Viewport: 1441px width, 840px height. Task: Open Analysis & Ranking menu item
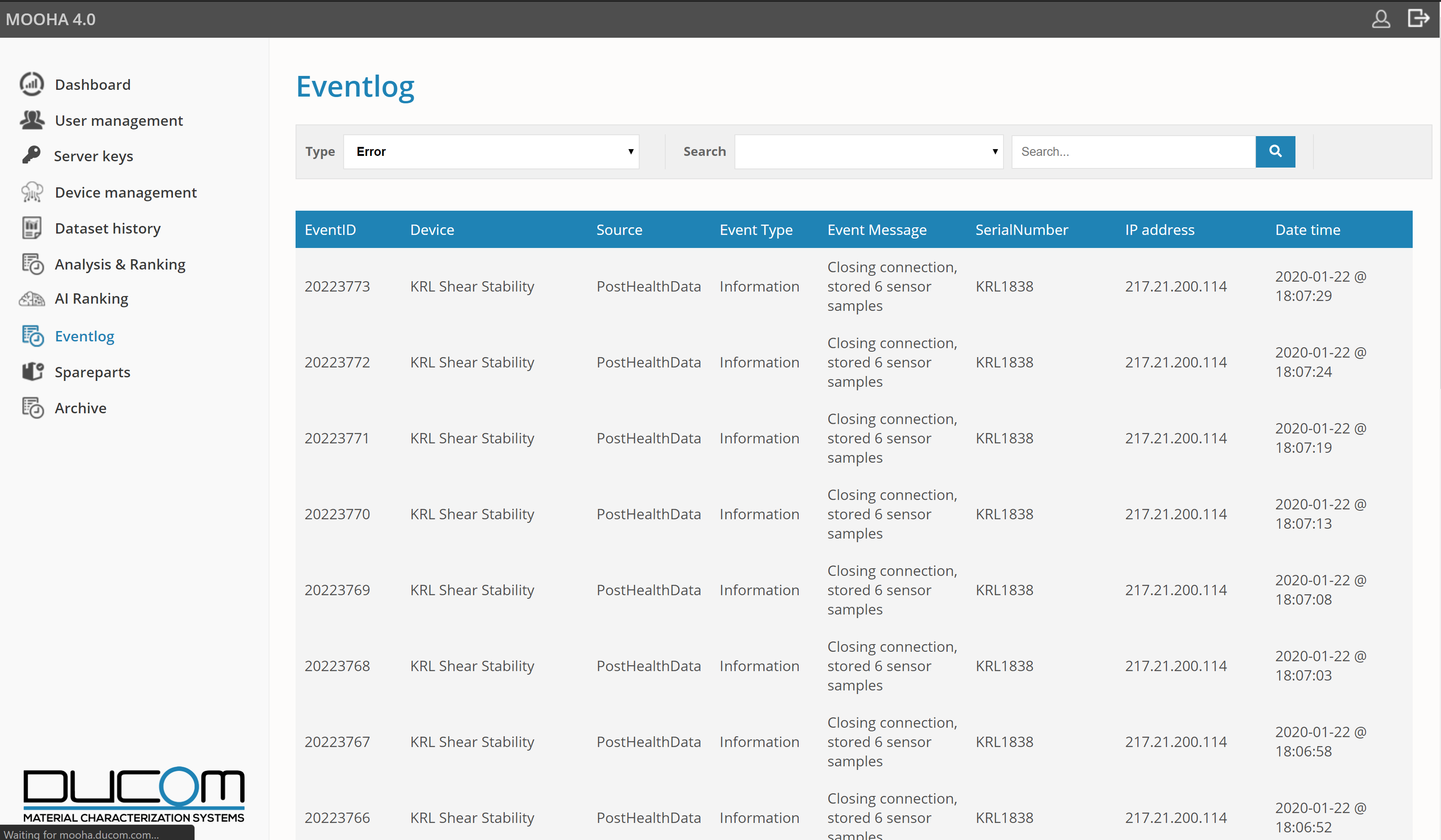coord(119,264)
